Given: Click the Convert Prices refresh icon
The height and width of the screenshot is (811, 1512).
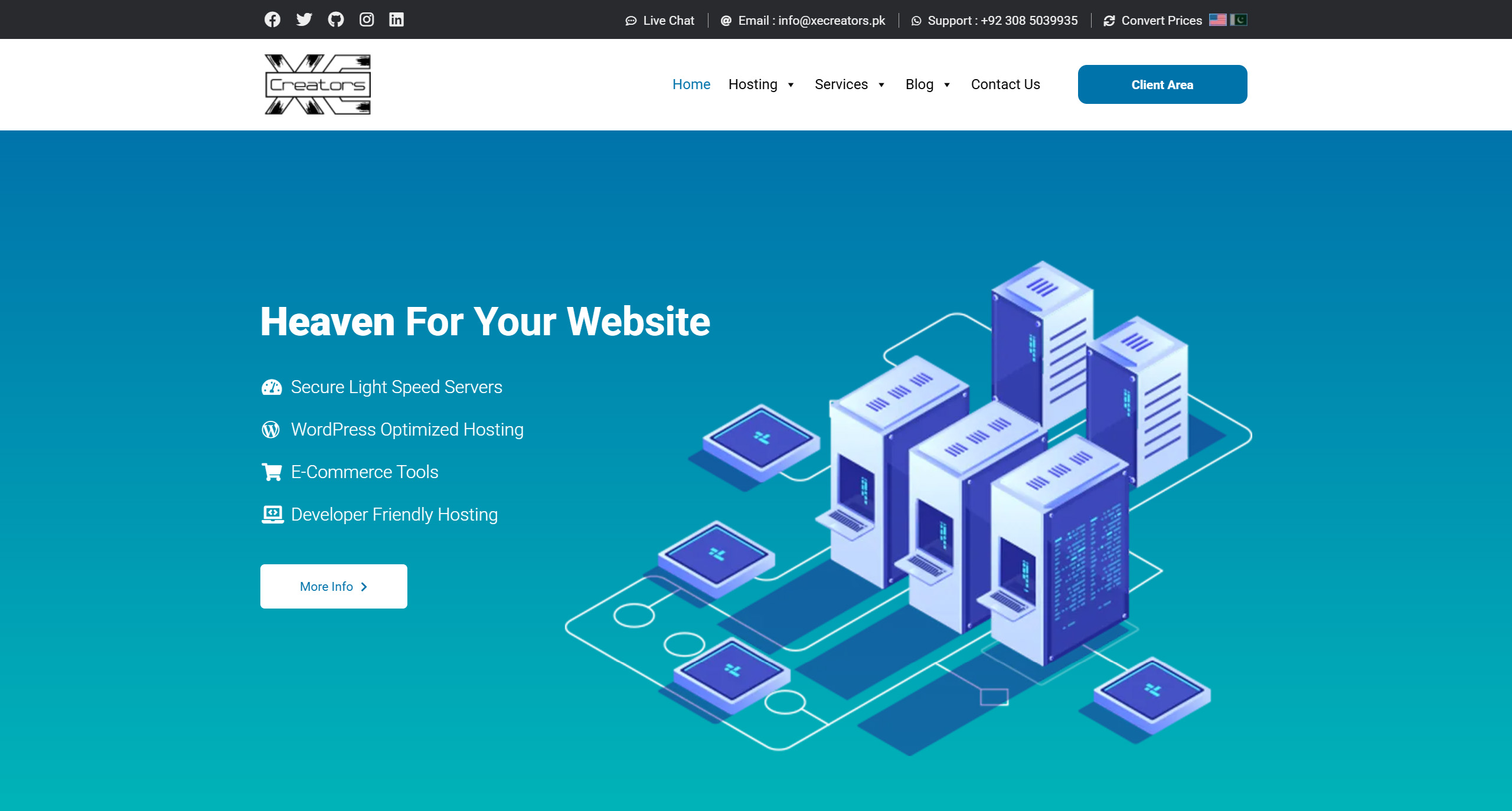Looking at the screenshot, I should (1109, 21).
